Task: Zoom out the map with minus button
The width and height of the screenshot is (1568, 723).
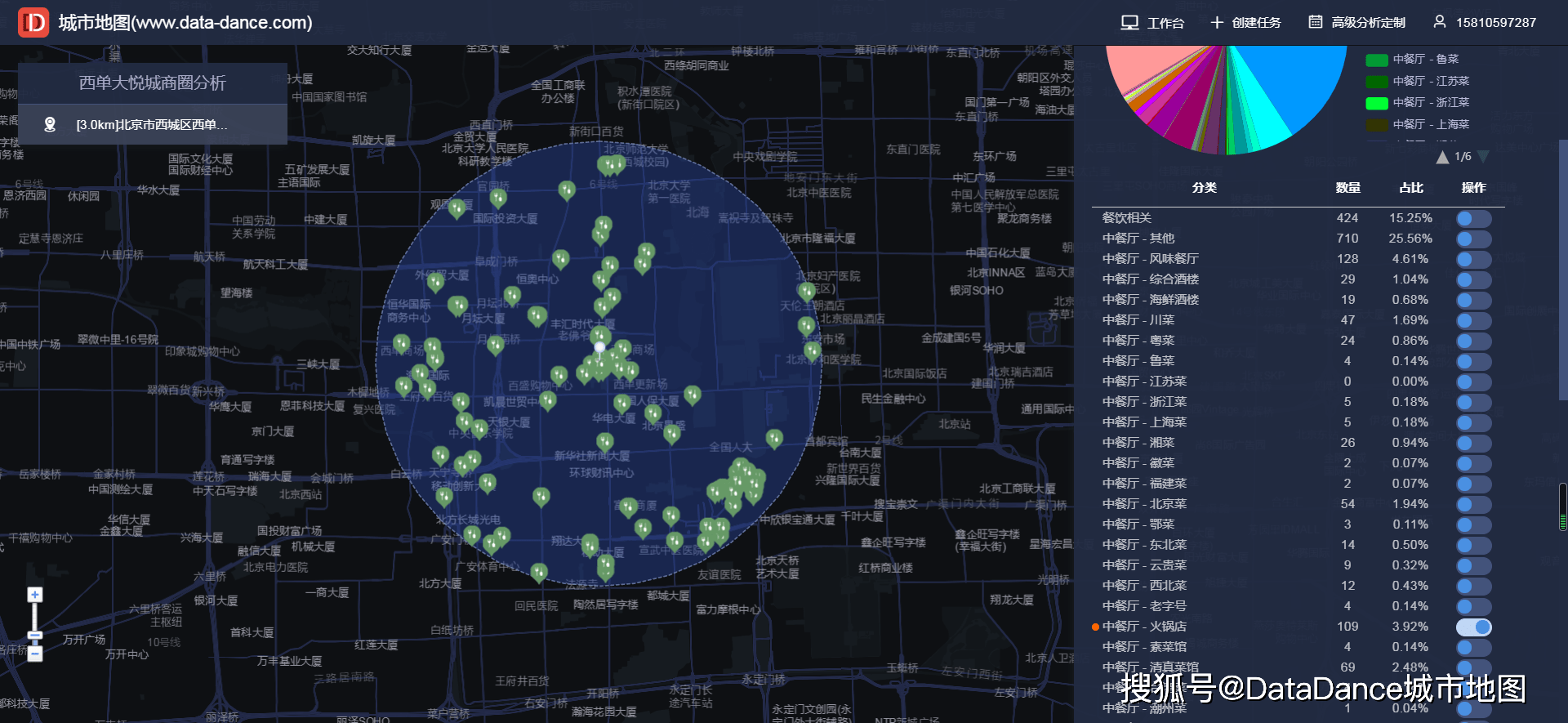Action: (x=34, y=654)
